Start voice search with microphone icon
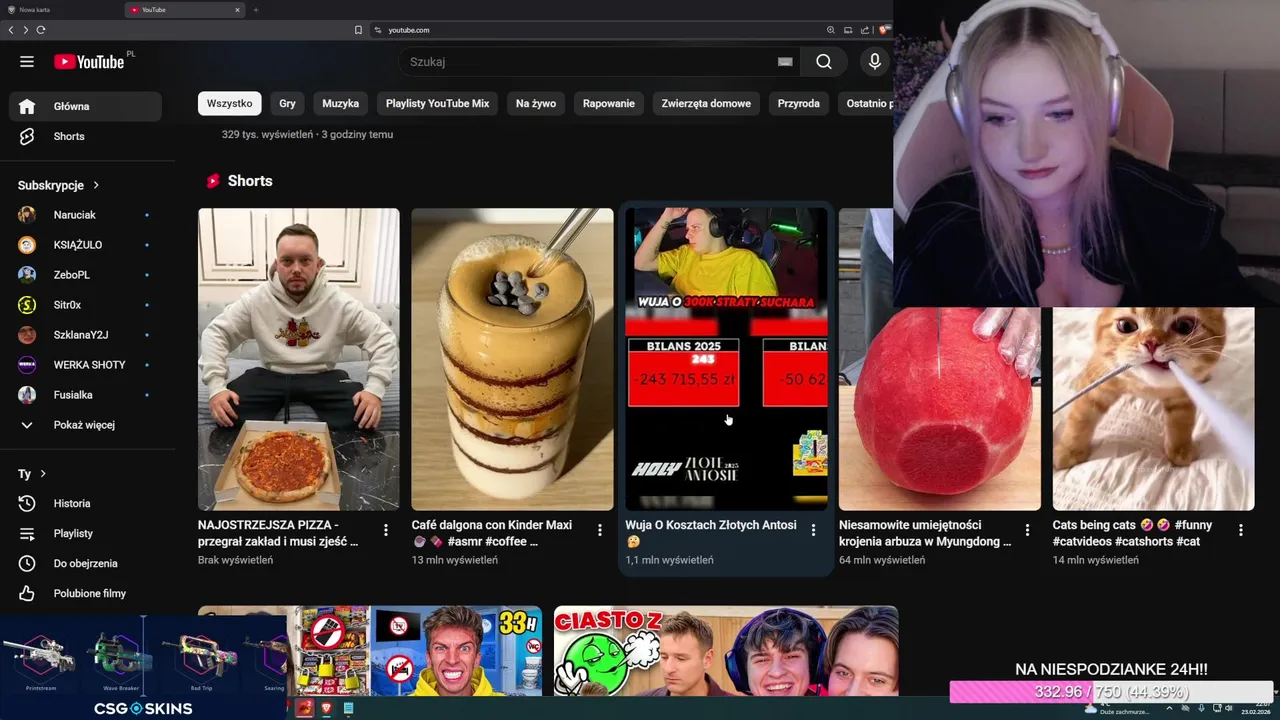This screenshot has width=1280, height=720. click(x=875, y=62)
